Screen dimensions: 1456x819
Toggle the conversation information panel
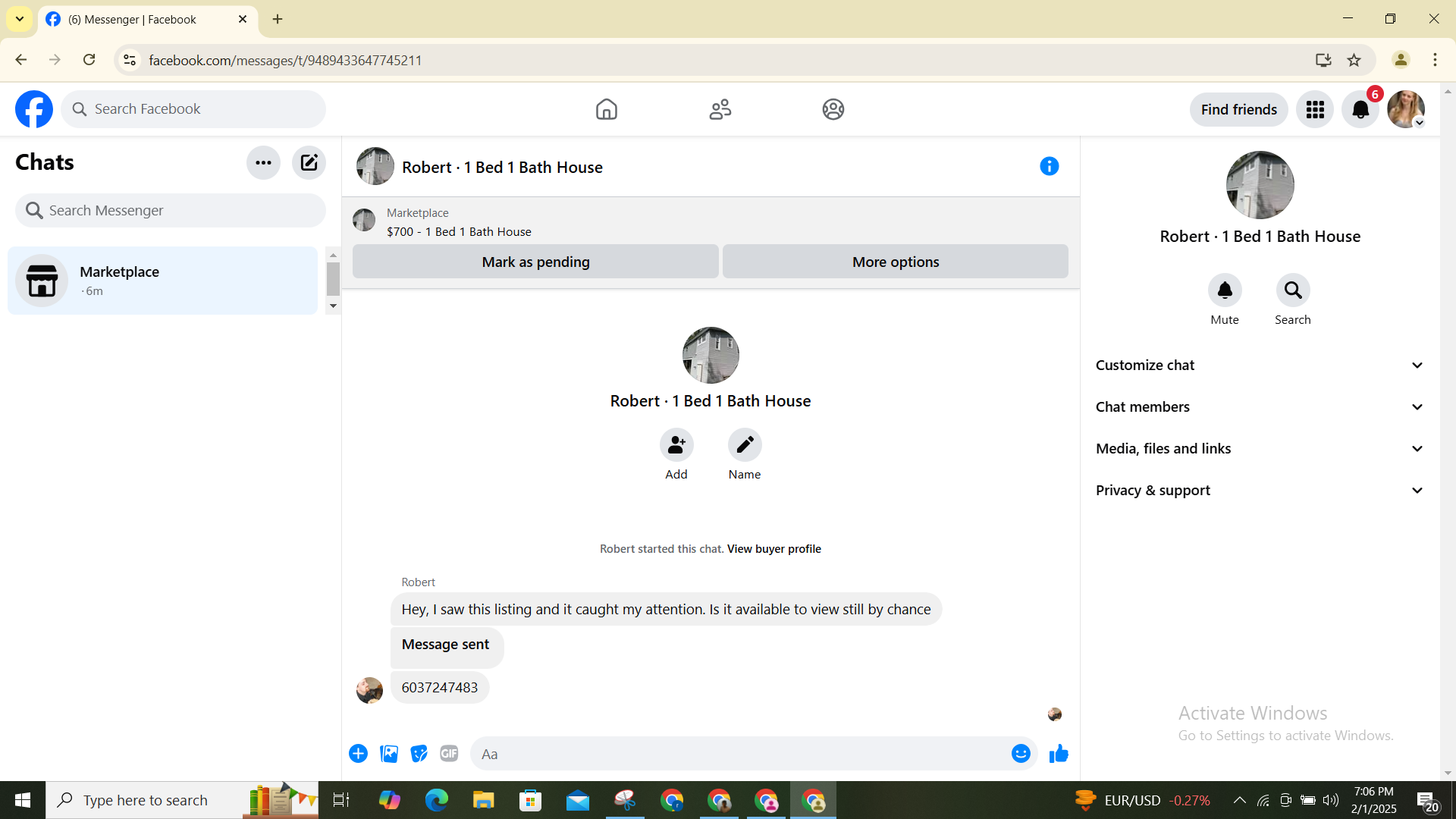click(x=1049, y=166)
